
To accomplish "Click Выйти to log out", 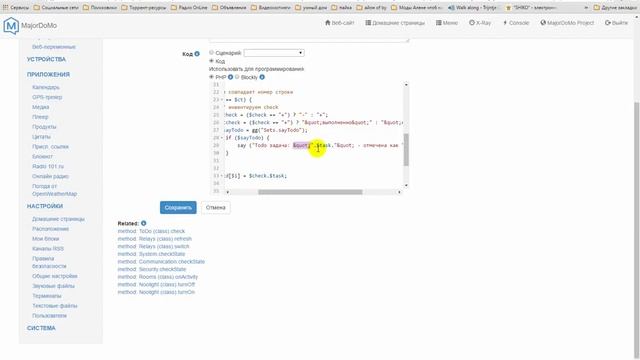I will (616, 23).
